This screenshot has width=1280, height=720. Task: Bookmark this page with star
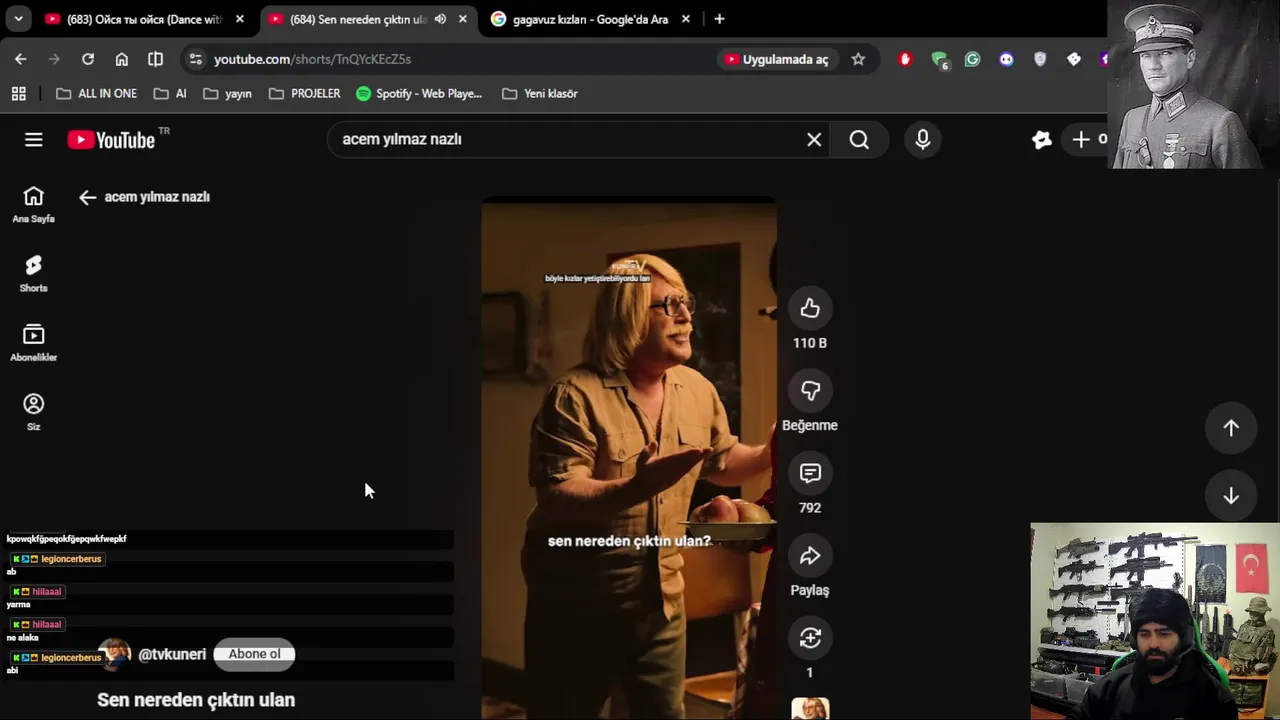pyautogui.click(x=858, y=59)
